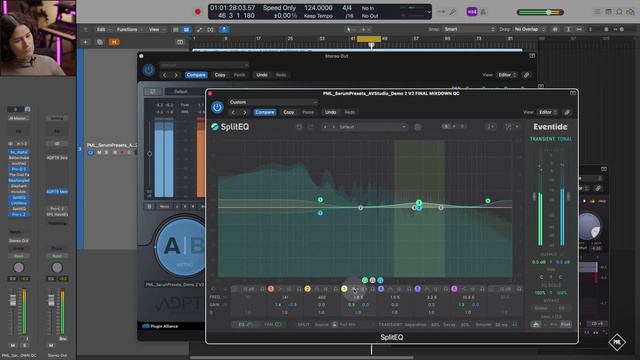Toggle the Post button in SplitEQ analyzer section

click(566, 324)
